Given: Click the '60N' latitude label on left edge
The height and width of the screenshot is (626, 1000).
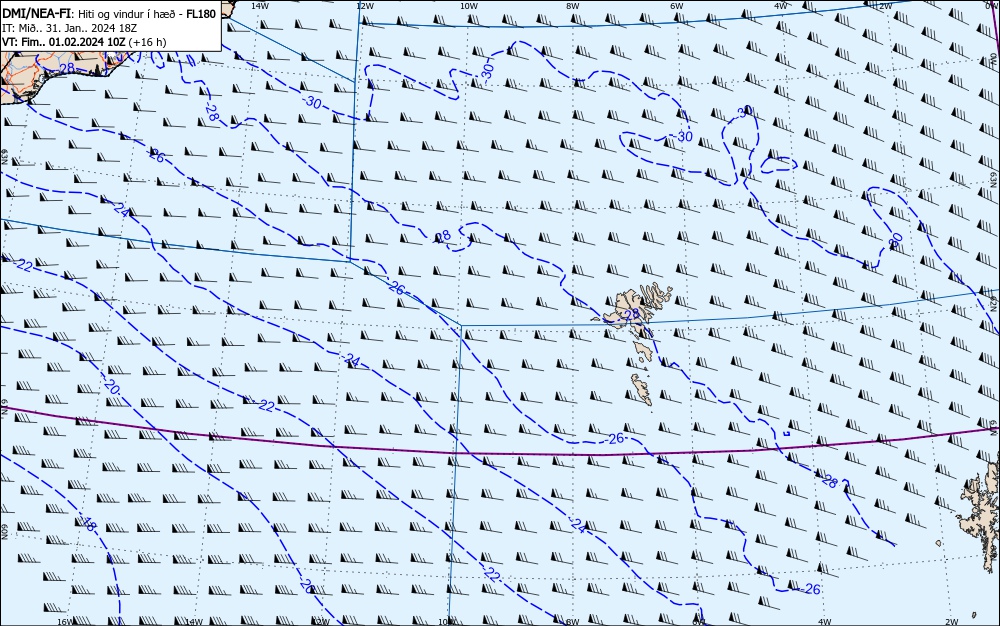Looking at the screenshot, I should (4, 533).
